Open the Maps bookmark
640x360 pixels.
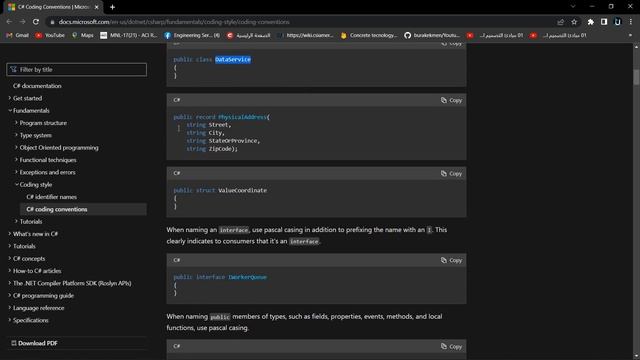(x=82, y=36)
